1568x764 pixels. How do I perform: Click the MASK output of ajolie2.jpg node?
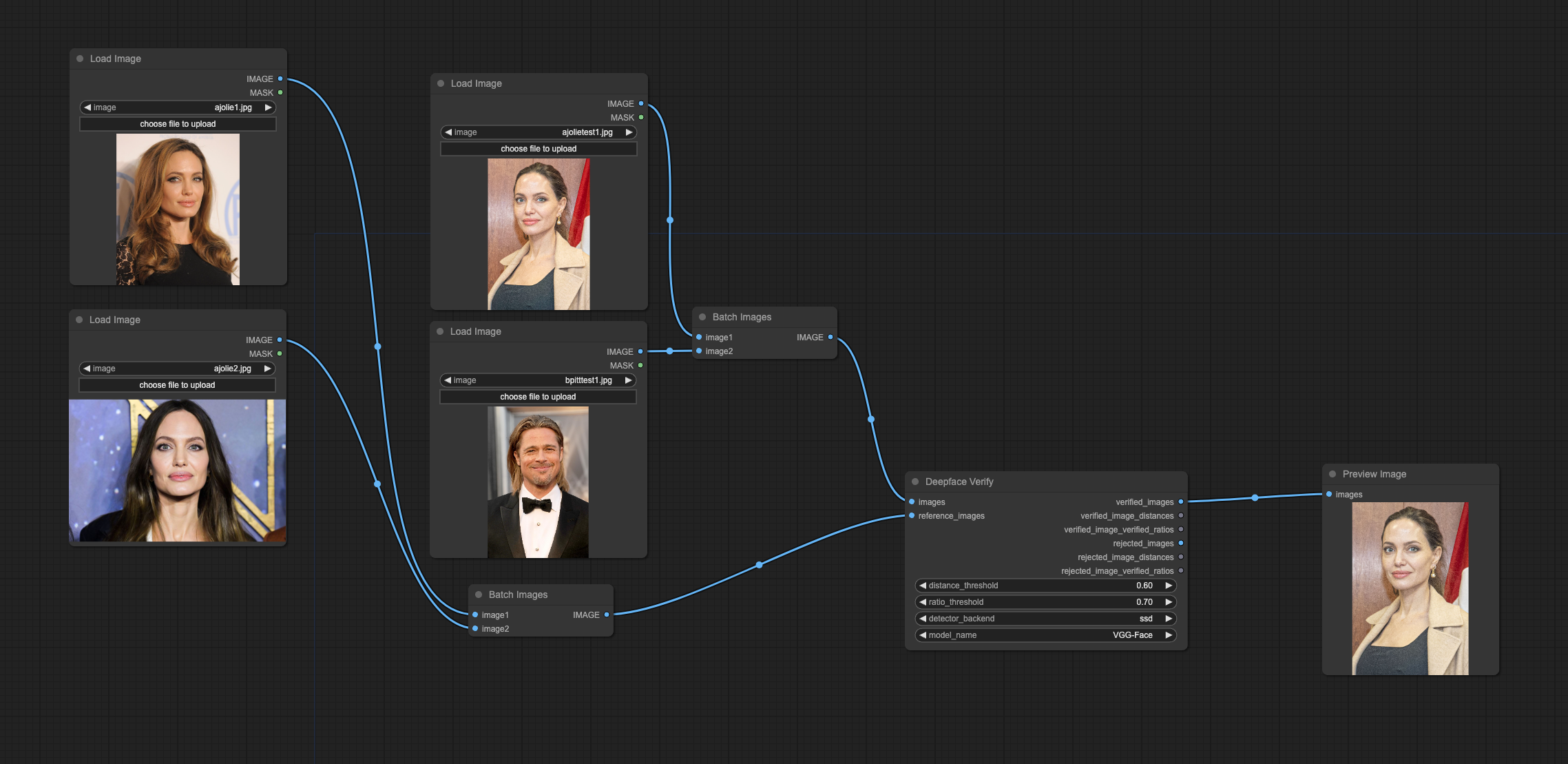(x=280, y=353)
